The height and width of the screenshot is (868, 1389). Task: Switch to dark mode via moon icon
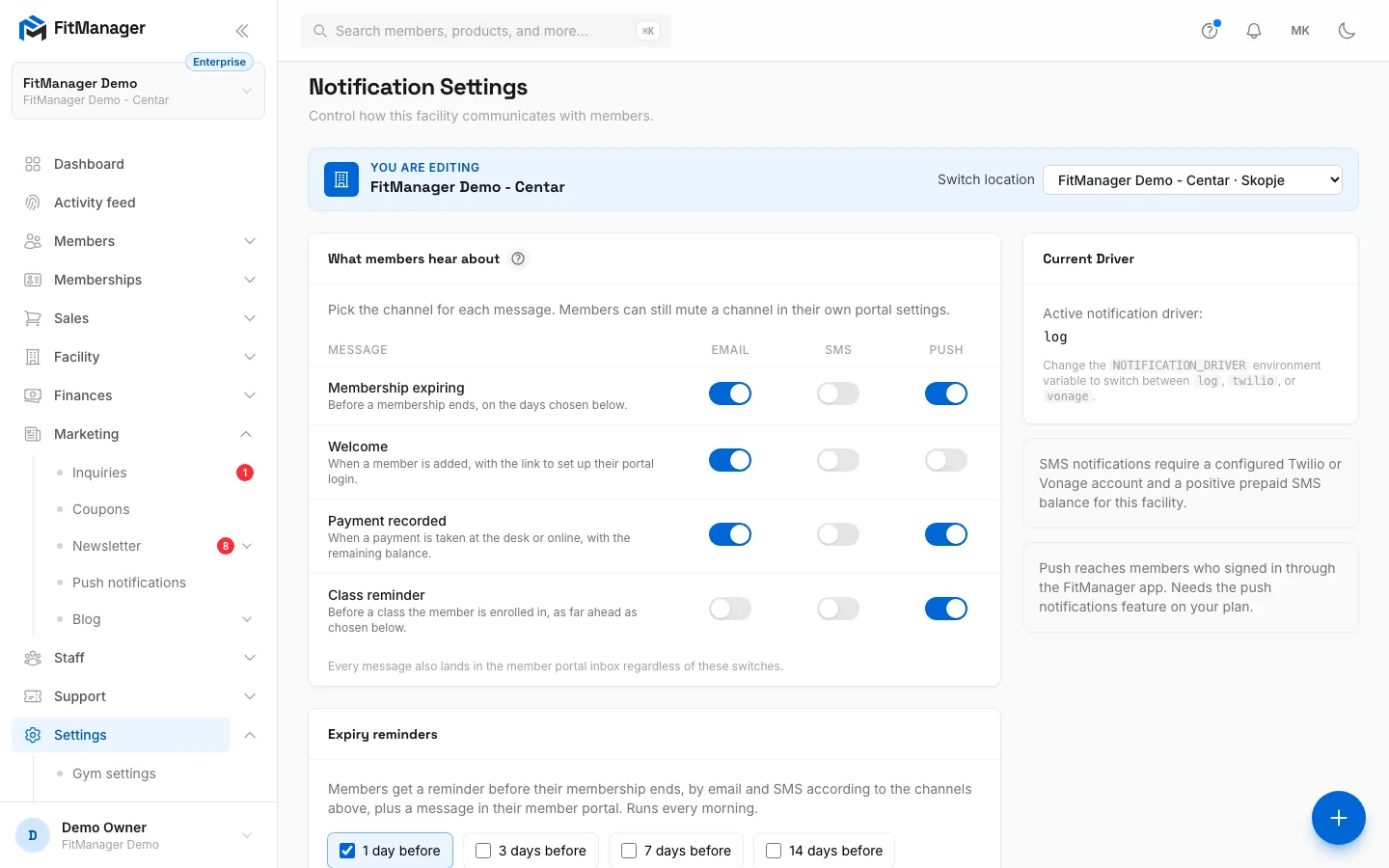pyautogui.click(x=1347, y=31)
